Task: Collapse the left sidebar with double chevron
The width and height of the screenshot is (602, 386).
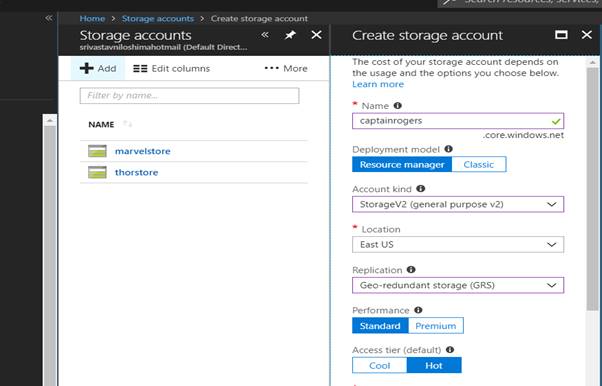Action: tap(48, 18)
